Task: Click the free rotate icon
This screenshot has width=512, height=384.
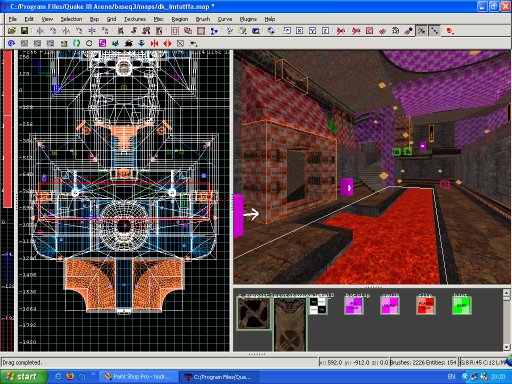Action: [x=271, y=31]
